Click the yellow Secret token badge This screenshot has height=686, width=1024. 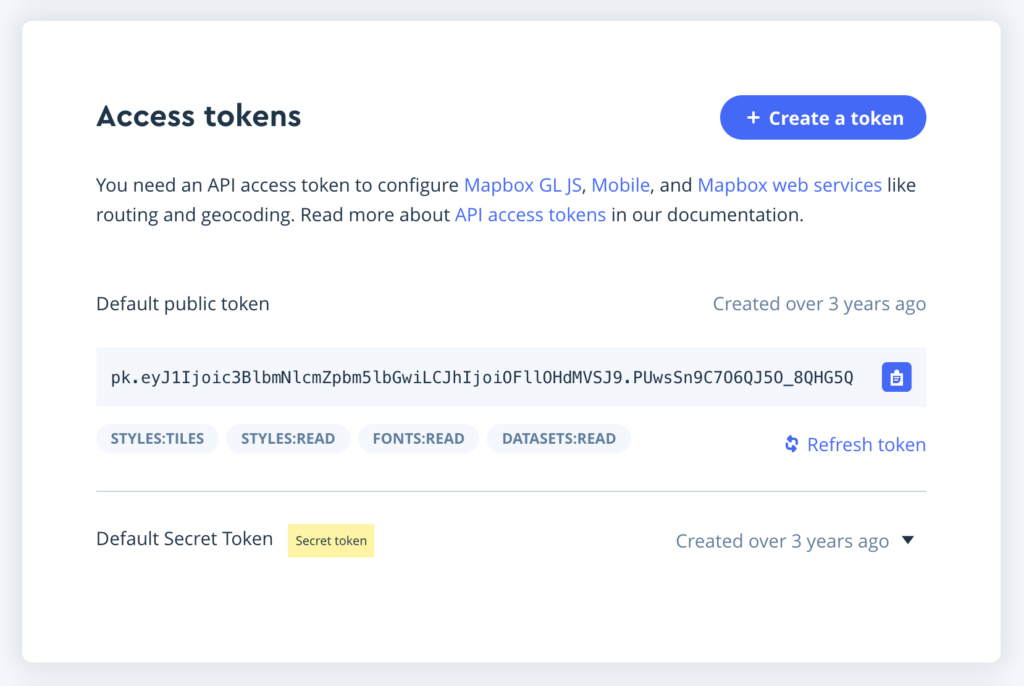(x=331, y=541)
